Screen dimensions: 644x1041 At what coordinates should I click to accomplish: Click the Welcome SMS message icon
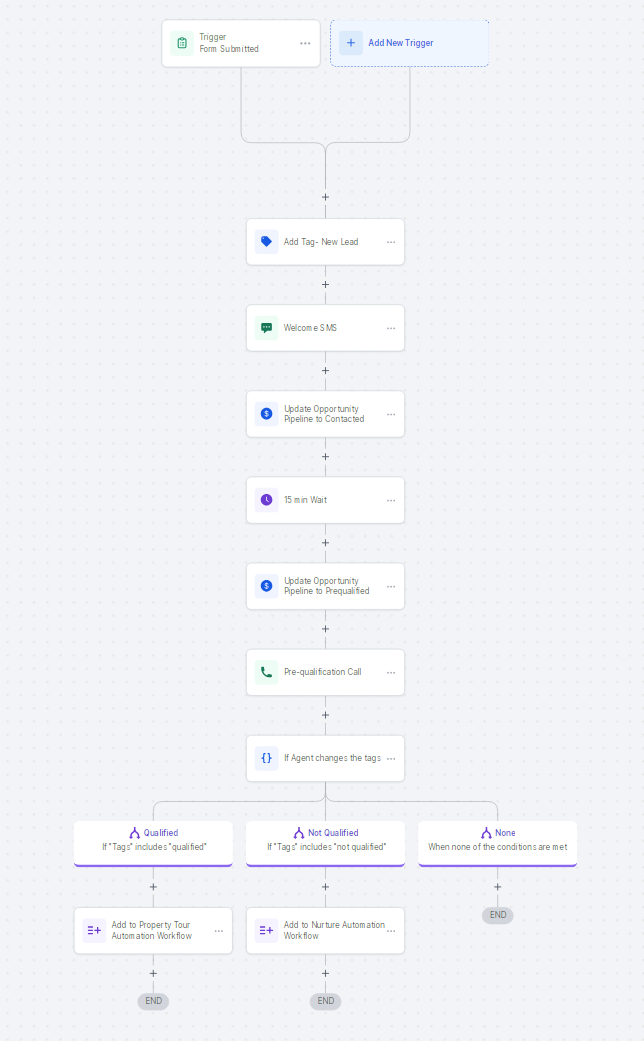pos(266,328)
